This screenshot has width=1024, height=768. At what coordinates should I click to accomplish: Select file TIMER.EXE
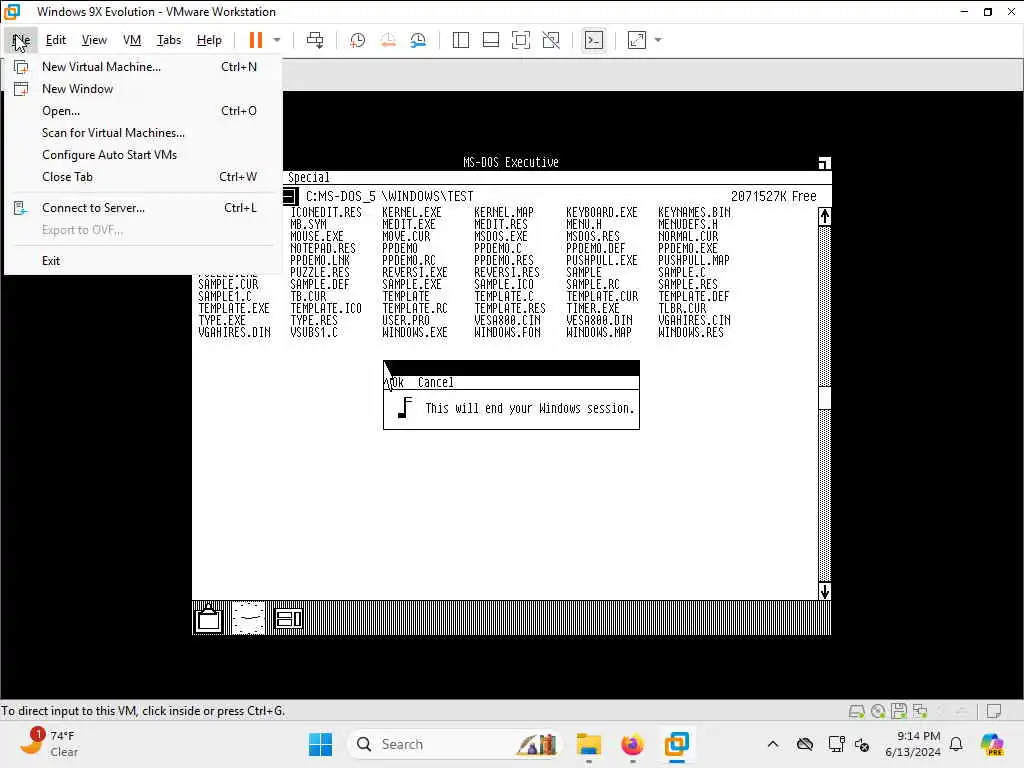(593, 308)
